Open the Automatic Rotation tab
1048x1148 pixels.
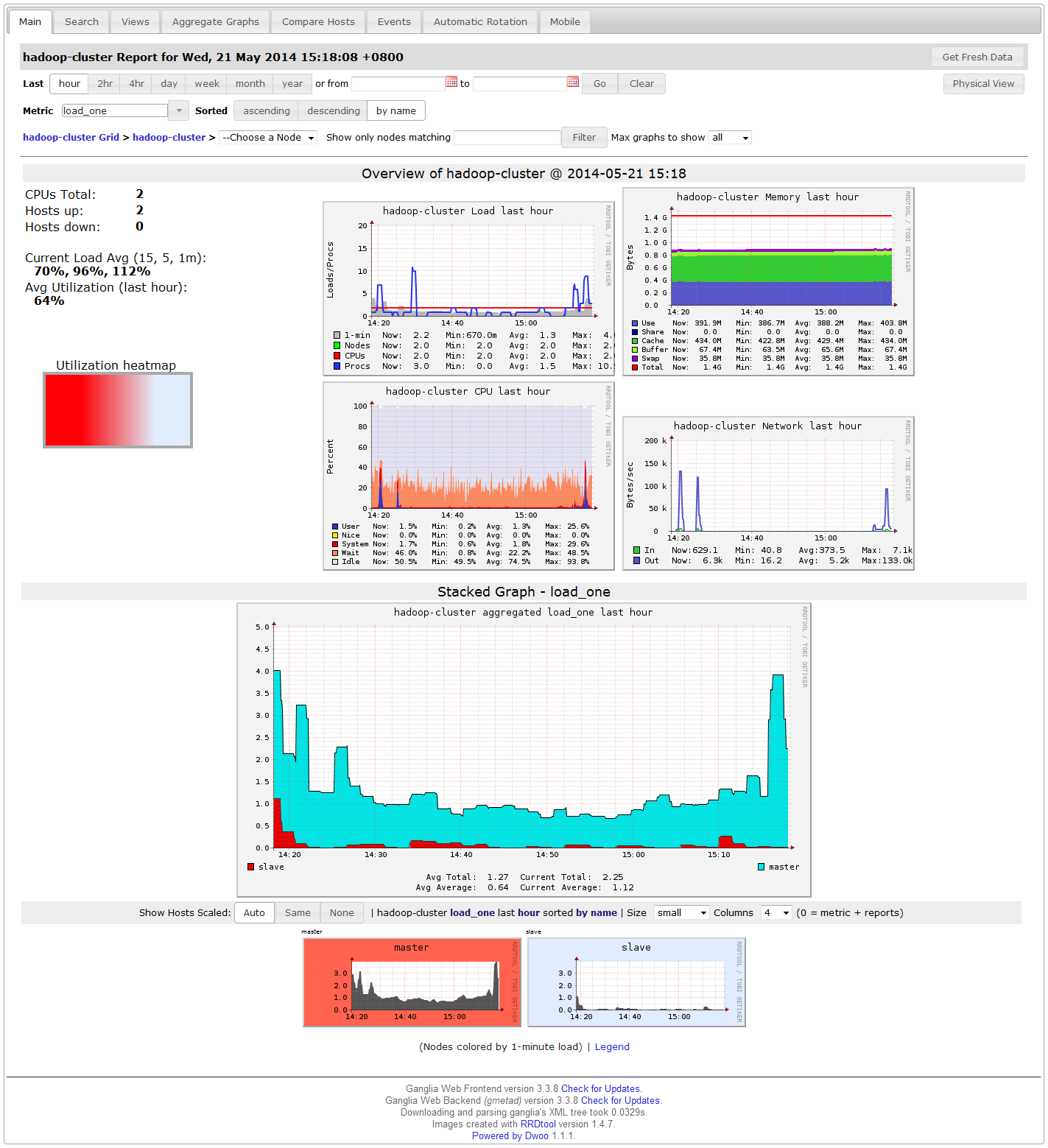(480, 22)
